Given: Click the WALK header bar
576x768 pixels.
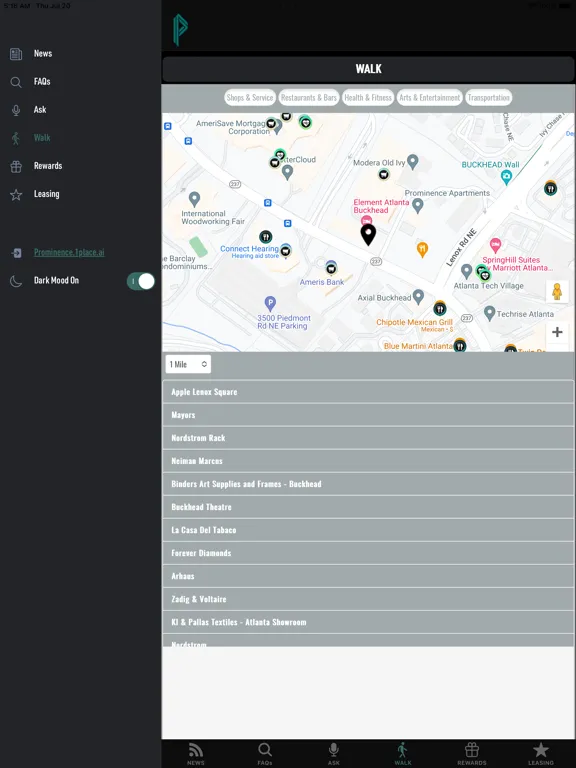Looking at the screenshot, I should pos(368,69).
